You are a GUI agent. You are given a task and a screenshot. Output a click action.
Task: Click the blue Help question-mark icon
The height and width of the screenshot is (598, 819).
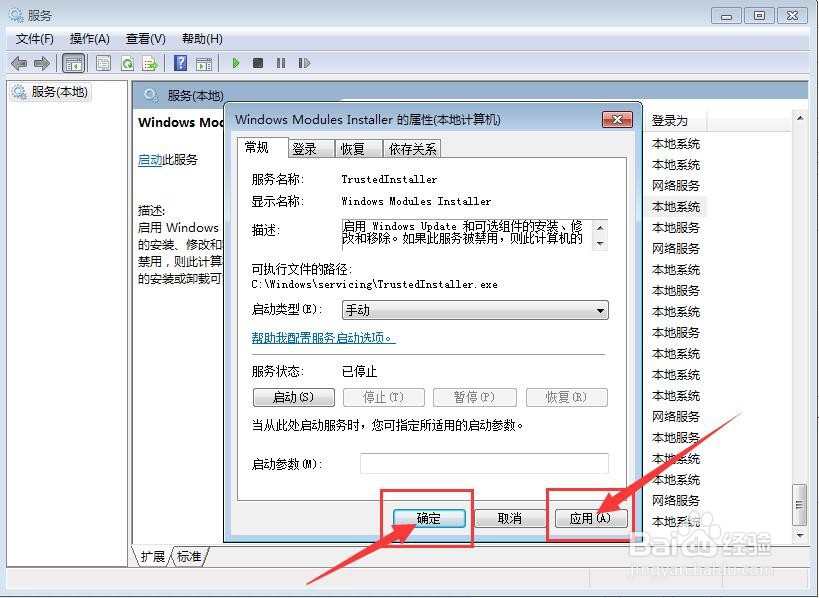180,63
